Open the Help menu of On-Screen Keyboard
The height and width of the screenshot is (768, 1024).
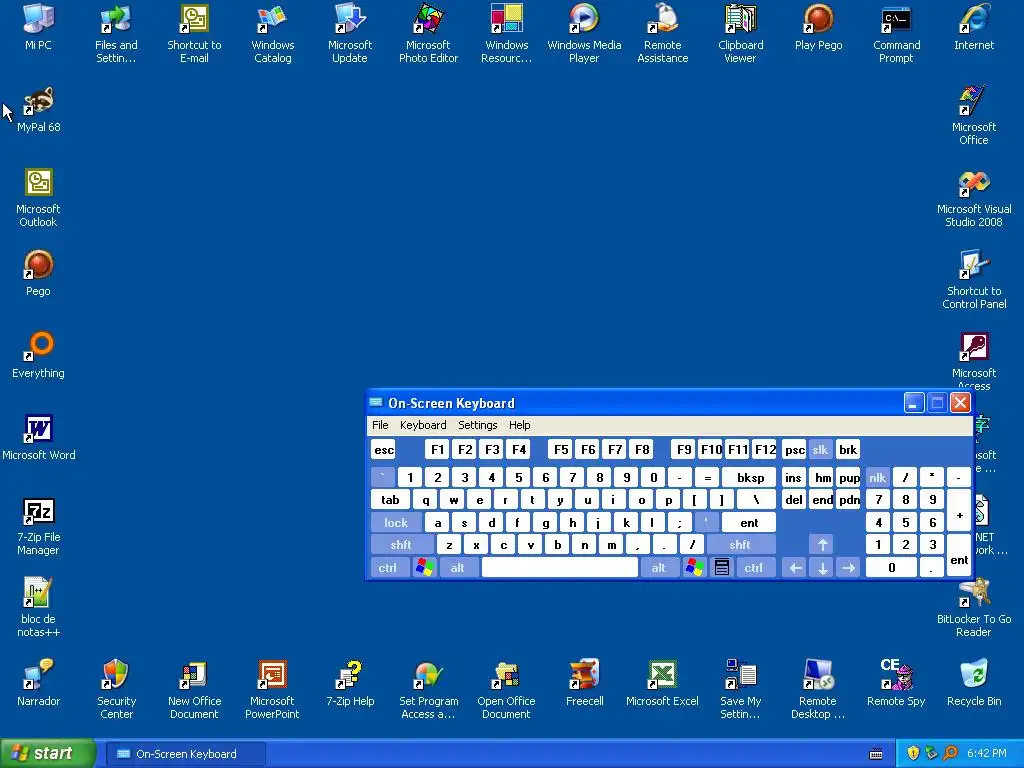[x=519, y=425]
